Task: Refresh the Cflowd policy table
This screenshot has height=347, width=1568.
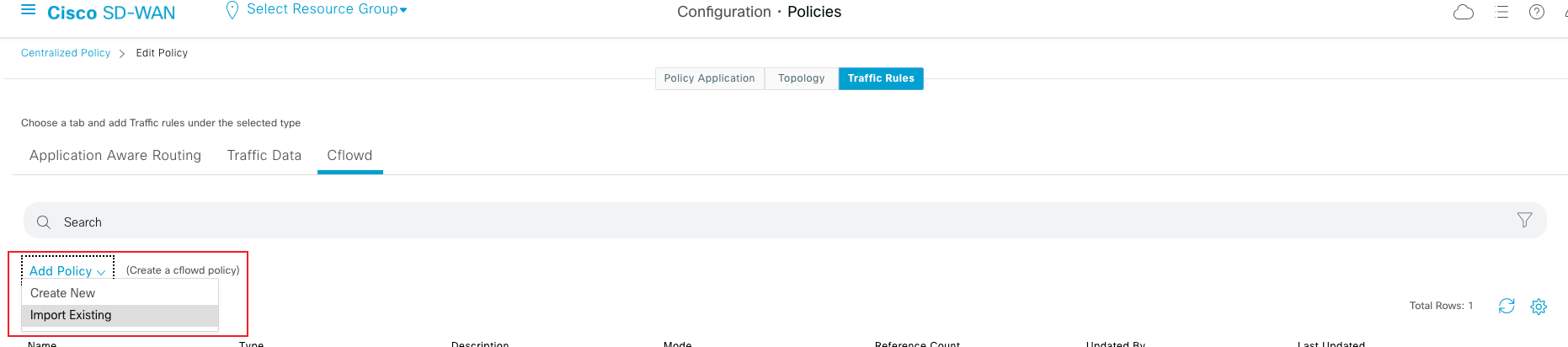Action: pos(1507,306)
